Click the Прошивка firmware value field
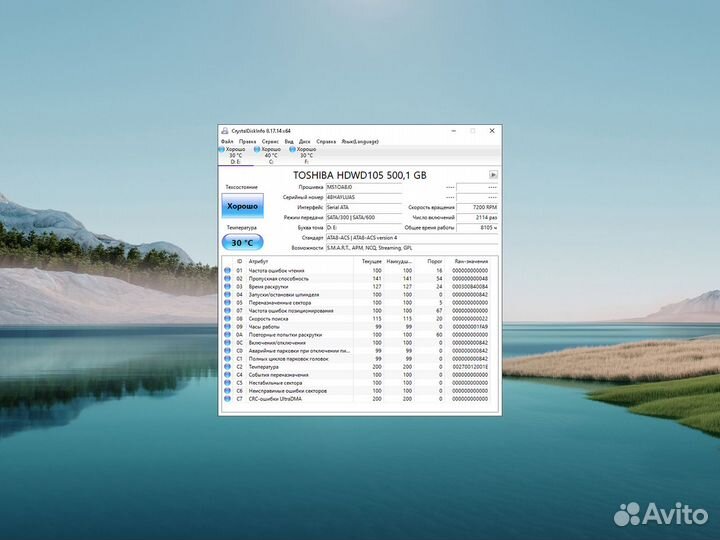This screenshot has width=720, height=540. [x=364, y=187]
